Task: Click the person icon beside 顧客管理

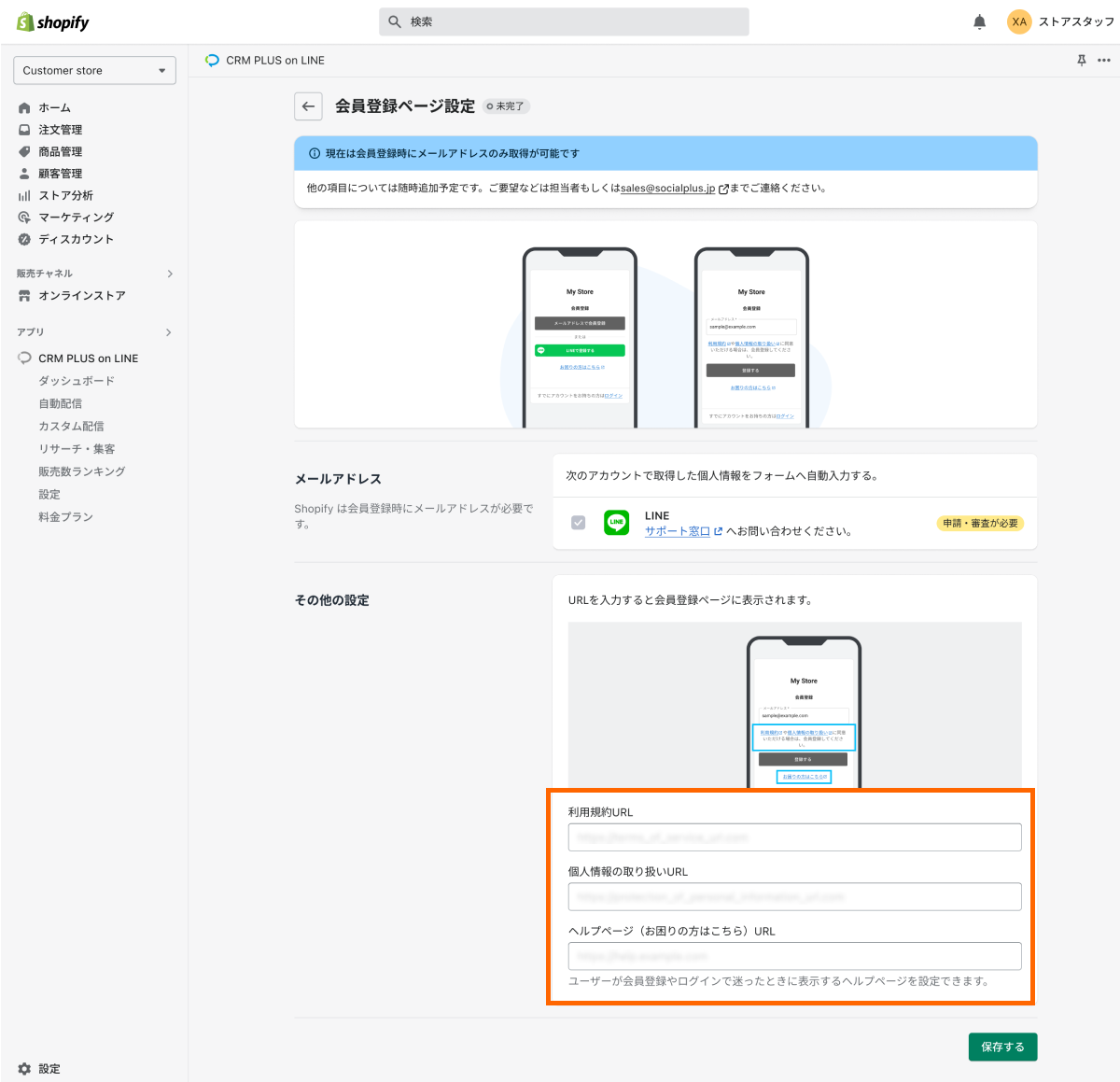Action: (x=24, y=174)
